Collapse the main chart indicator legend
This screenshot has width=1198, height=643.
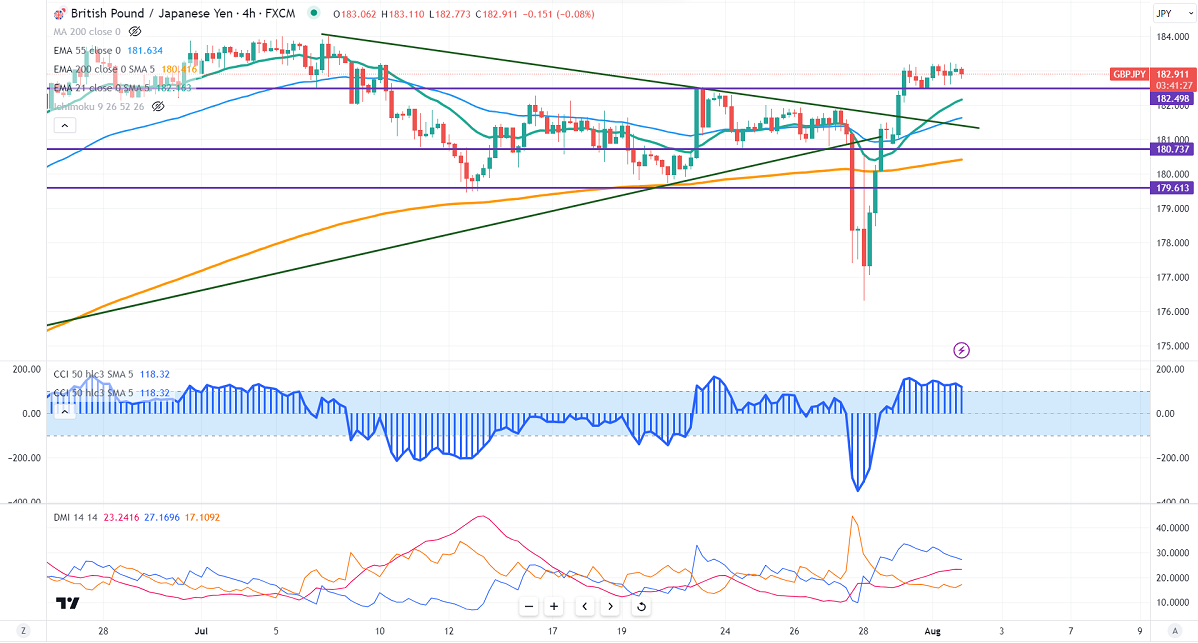pos(65,125)
